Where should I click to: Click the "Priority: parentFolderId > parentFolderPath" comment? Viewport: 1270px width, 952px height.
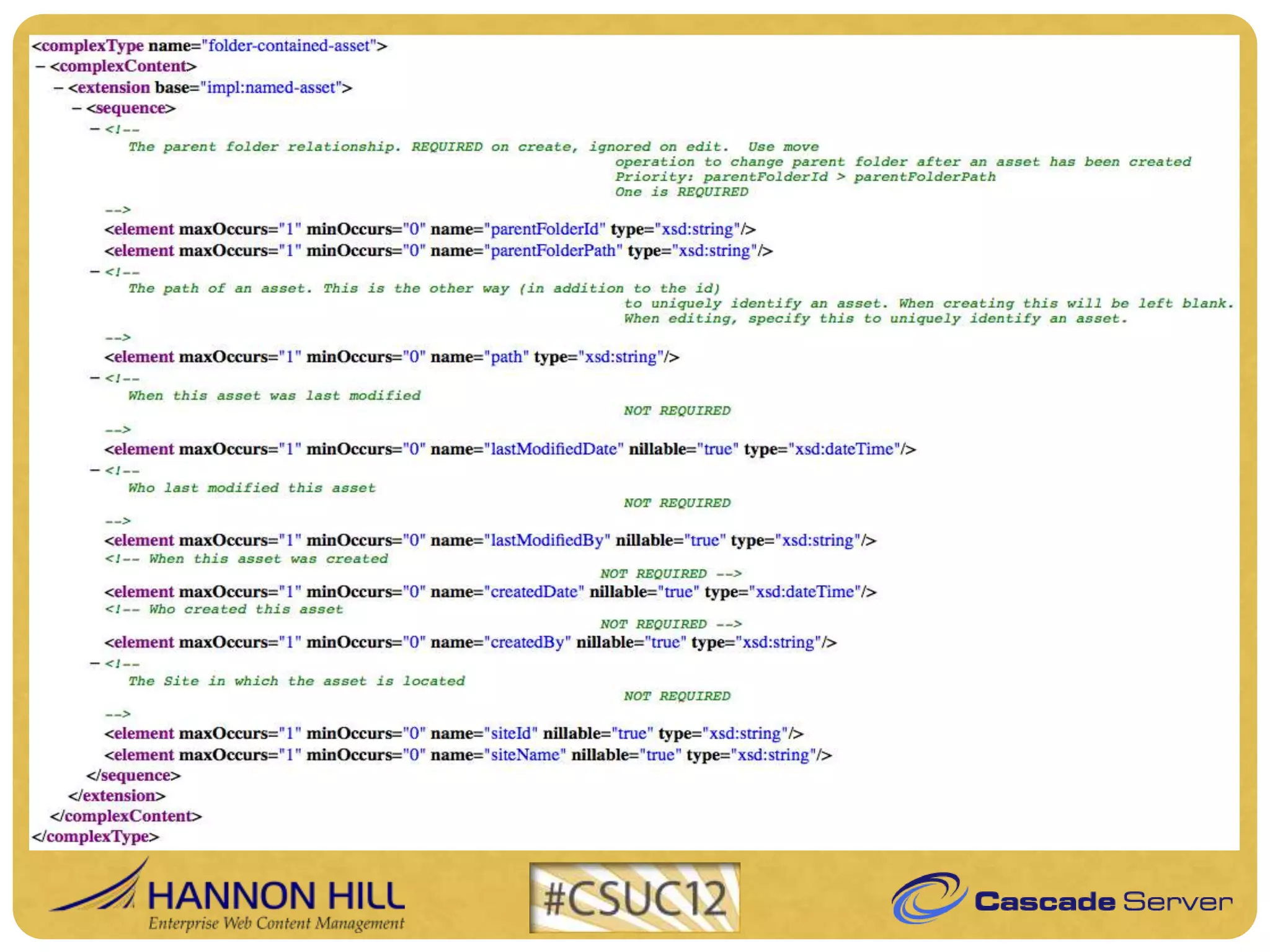pyautogui.click(x=805, y=177)
